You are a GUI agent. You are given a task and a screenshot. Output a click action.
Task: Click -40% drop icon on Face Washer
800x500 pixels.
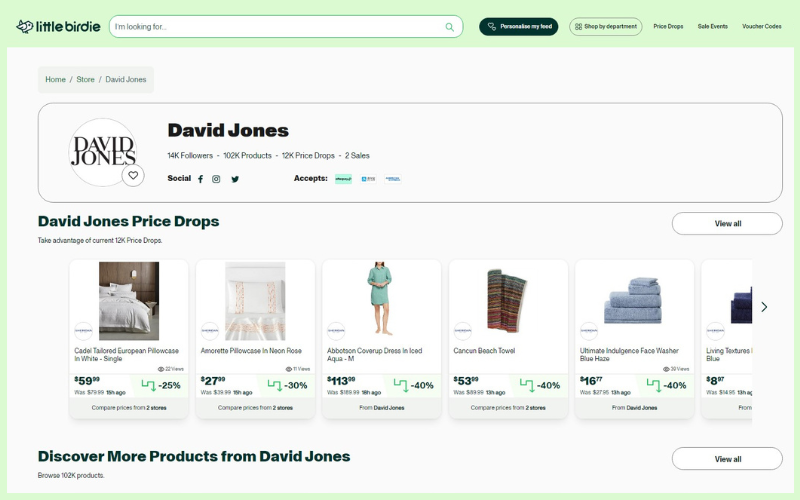[654, 385]
